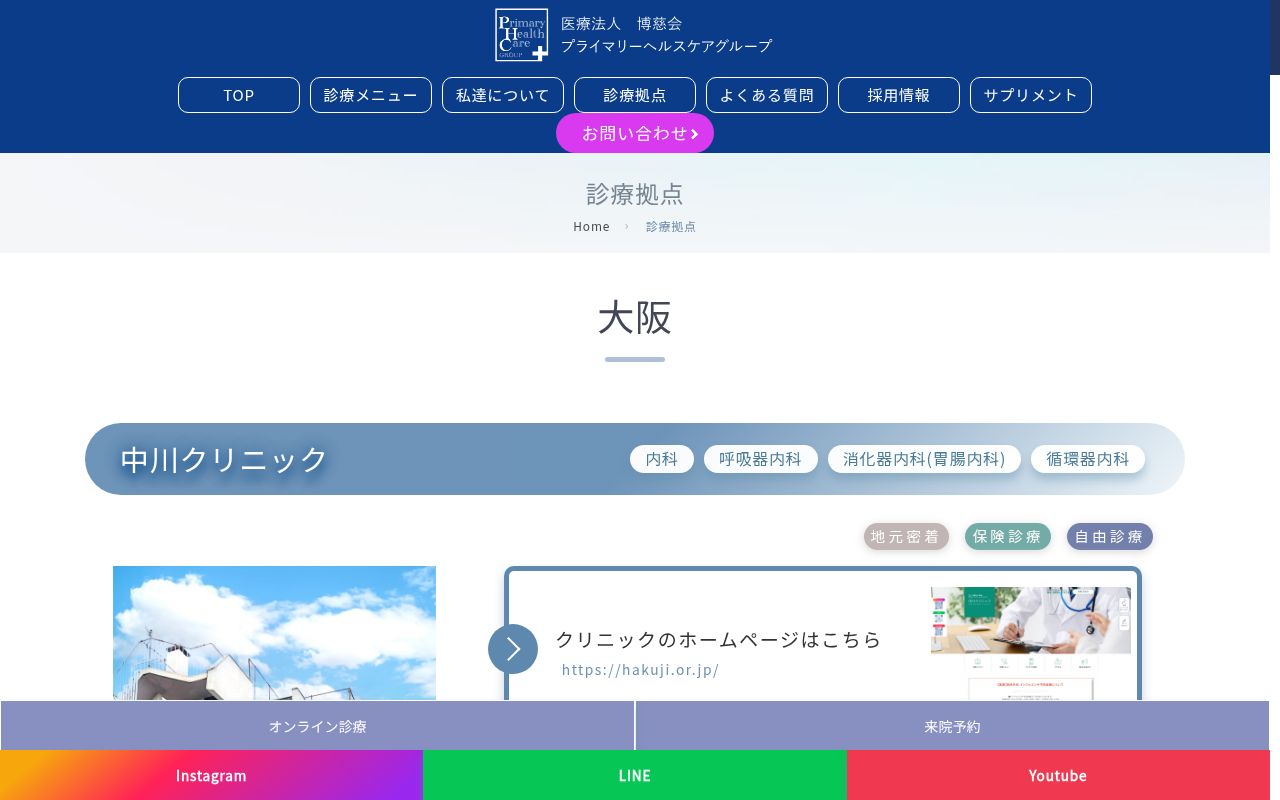Open the TOP menu item
Image resolution: width=1280 pixels, height=800 pixels.
pyautogui.click(x=239, y=95)
